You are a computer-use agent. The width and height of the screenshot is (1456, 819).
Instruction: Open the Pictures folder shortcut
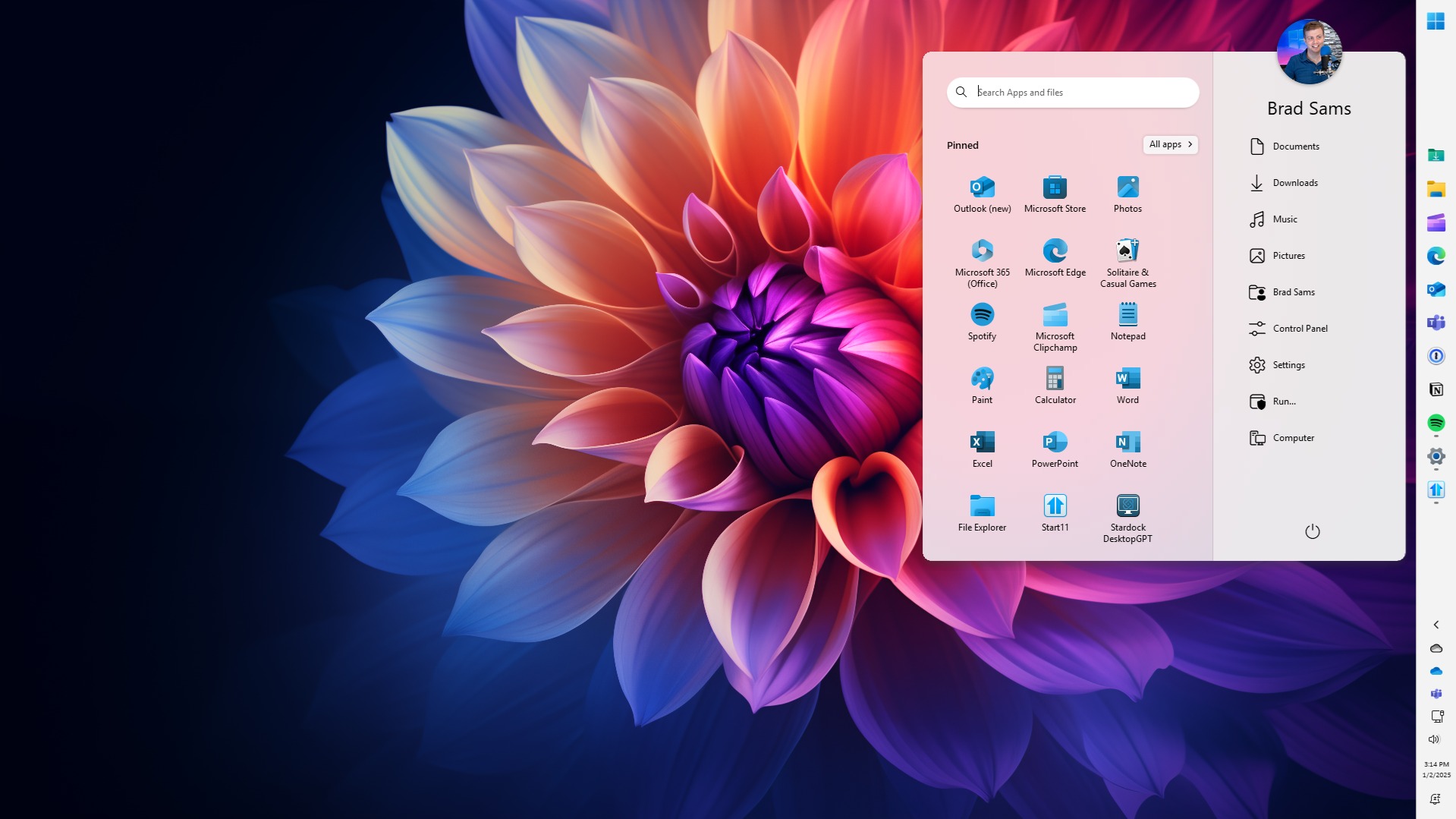(x=1277, y=256)
